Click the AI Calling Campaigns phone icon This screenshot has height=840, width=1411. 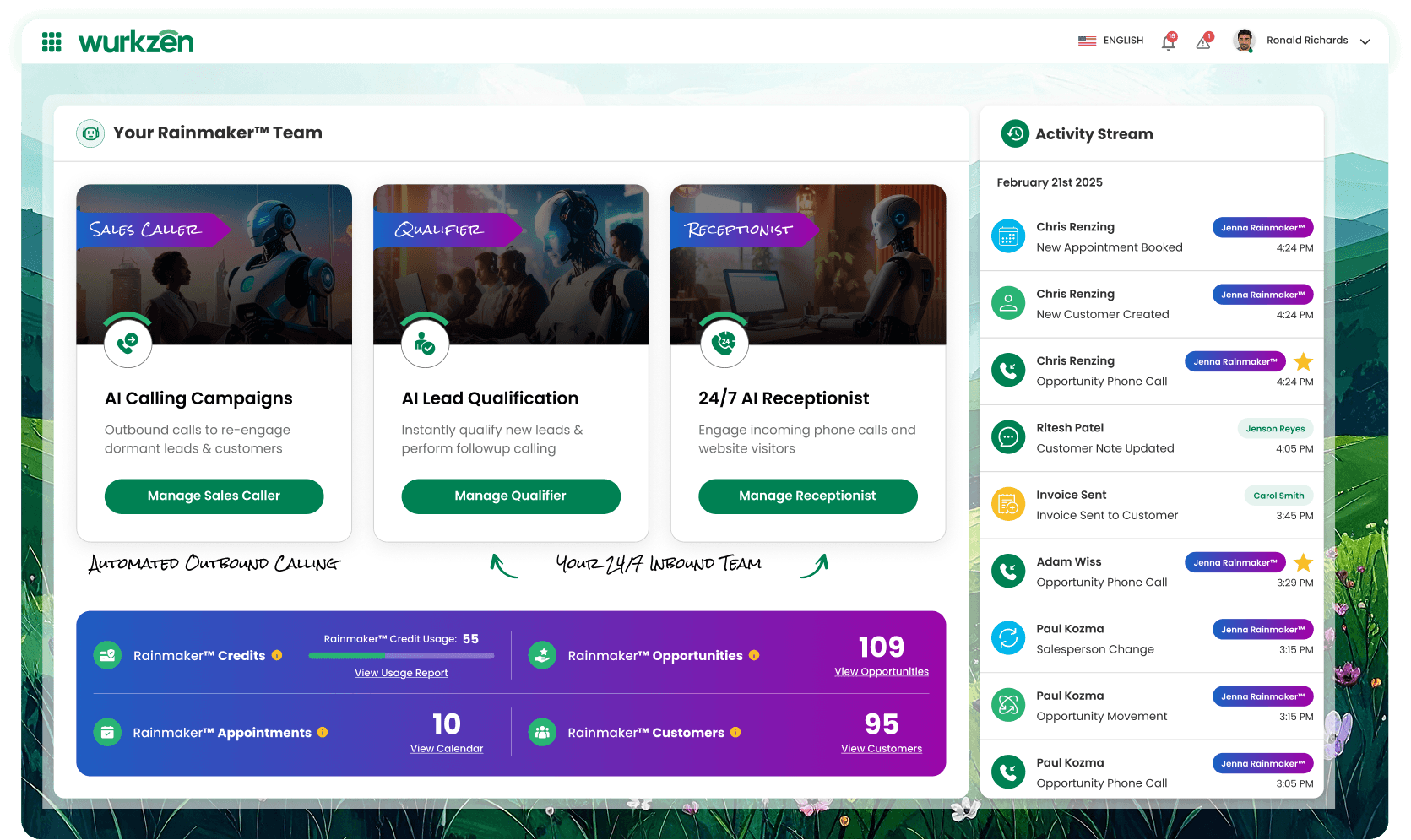[128, 343]
